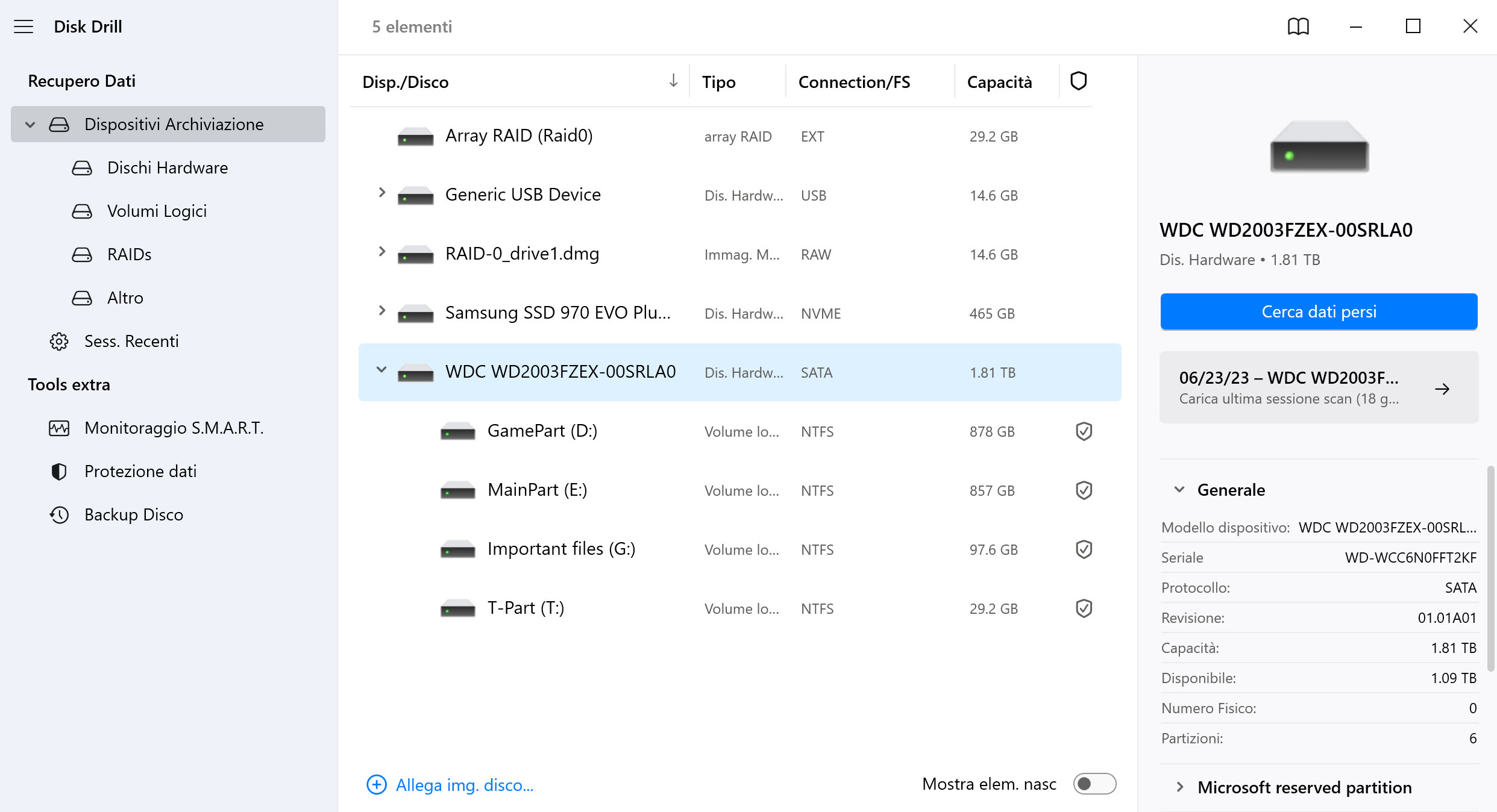
Task: Click 465 GB capacity cell
Action: click(992, 314)
